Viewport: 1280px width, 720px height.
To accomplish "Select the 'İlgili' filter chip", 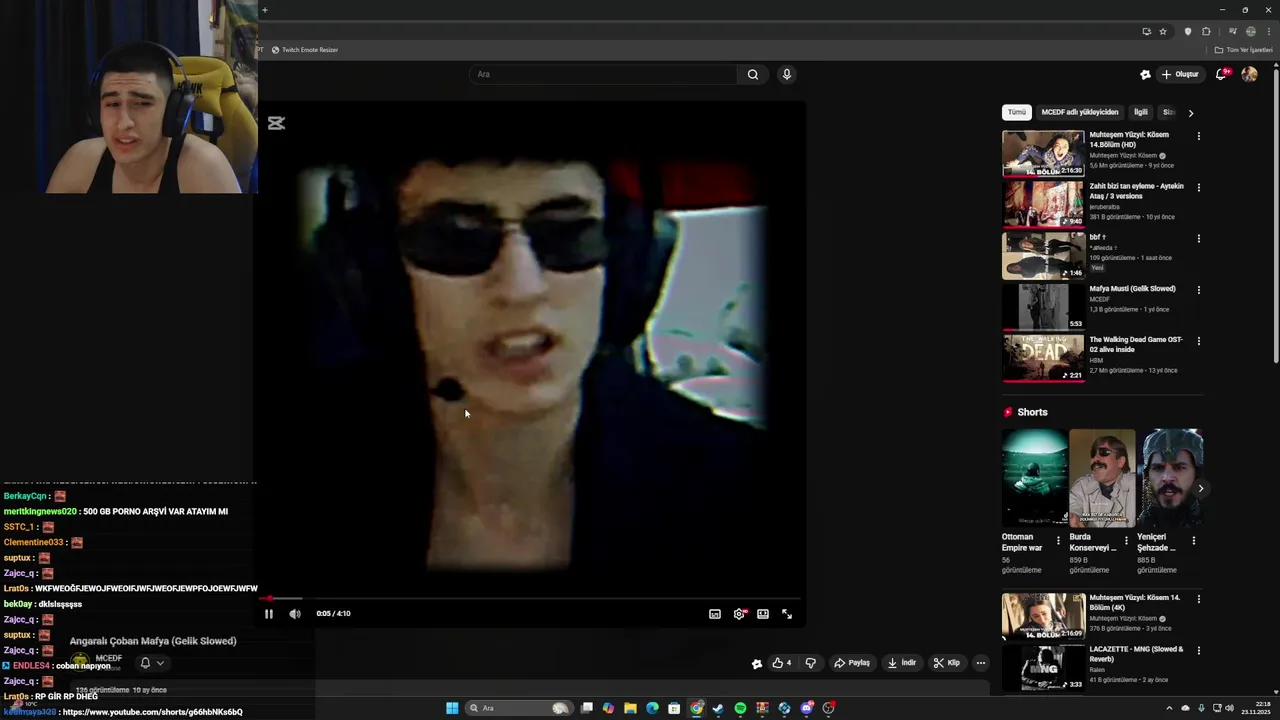I will pos(1141,112).
